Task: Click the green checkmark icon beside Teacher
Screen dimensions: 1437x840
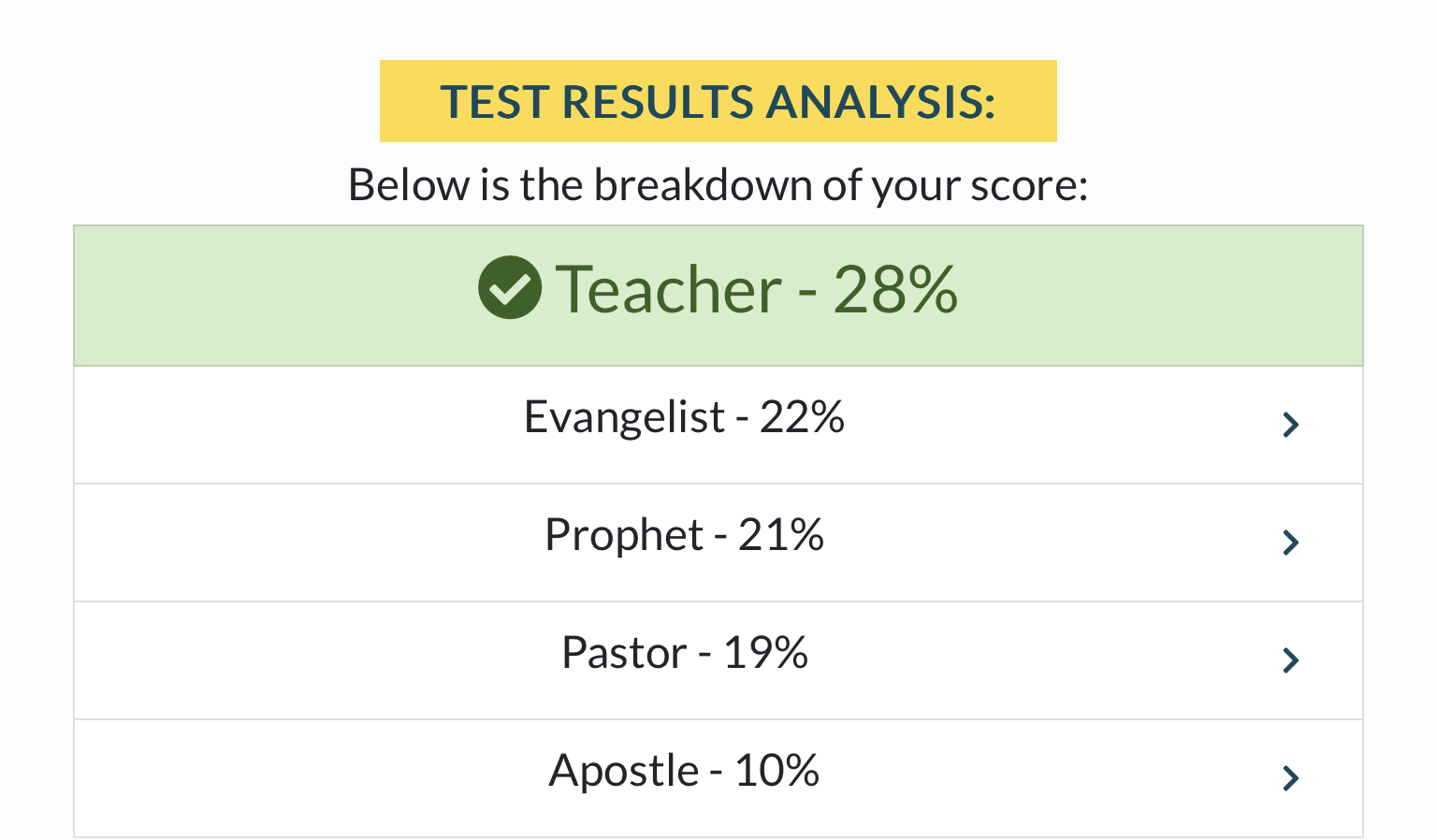Action: pos(509,288)
